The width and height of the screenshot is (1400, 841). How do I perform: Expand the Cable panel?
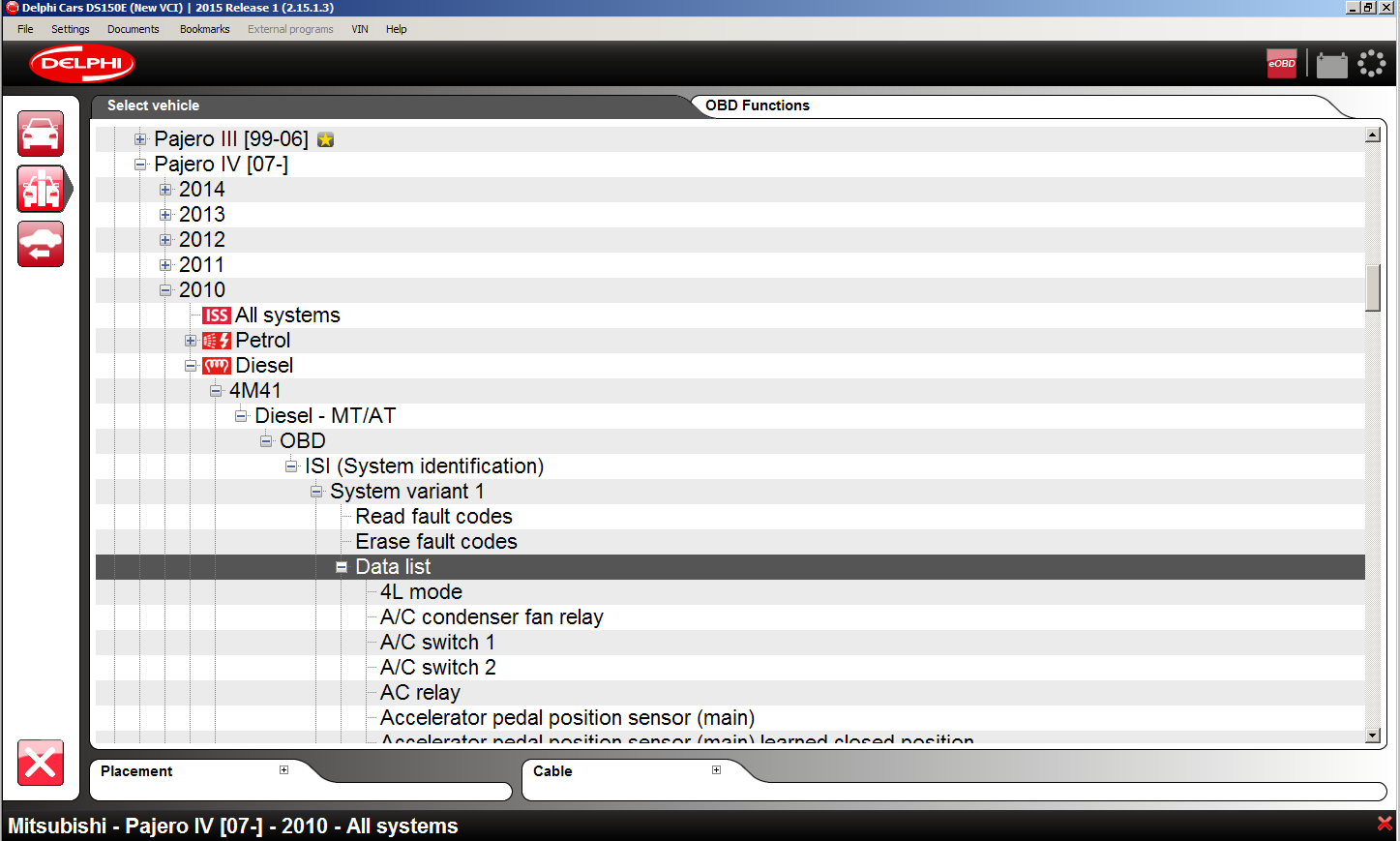tap(716, 770)
